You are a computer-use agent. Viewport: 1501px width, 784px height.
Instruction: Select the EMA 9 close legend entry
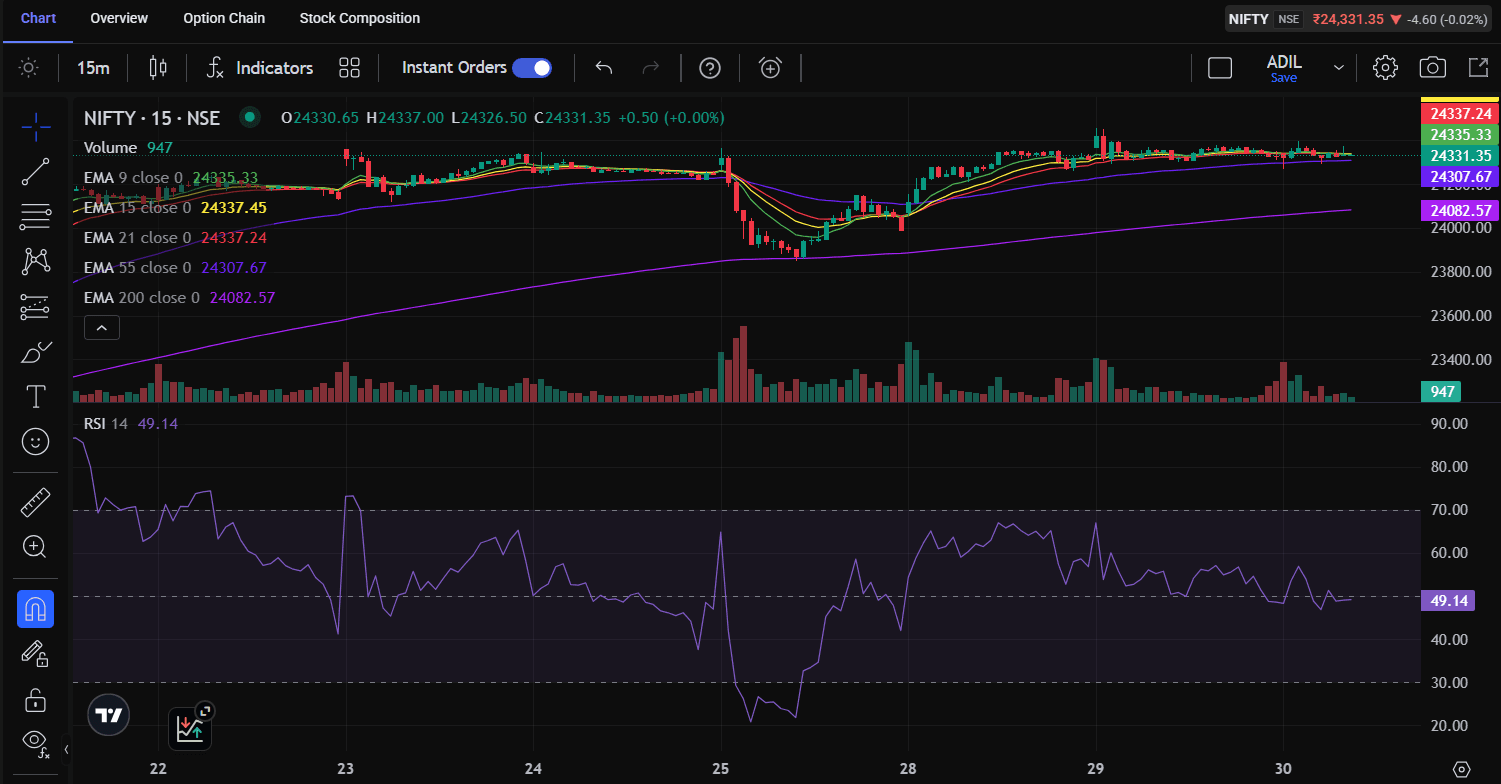click(171, 178)
